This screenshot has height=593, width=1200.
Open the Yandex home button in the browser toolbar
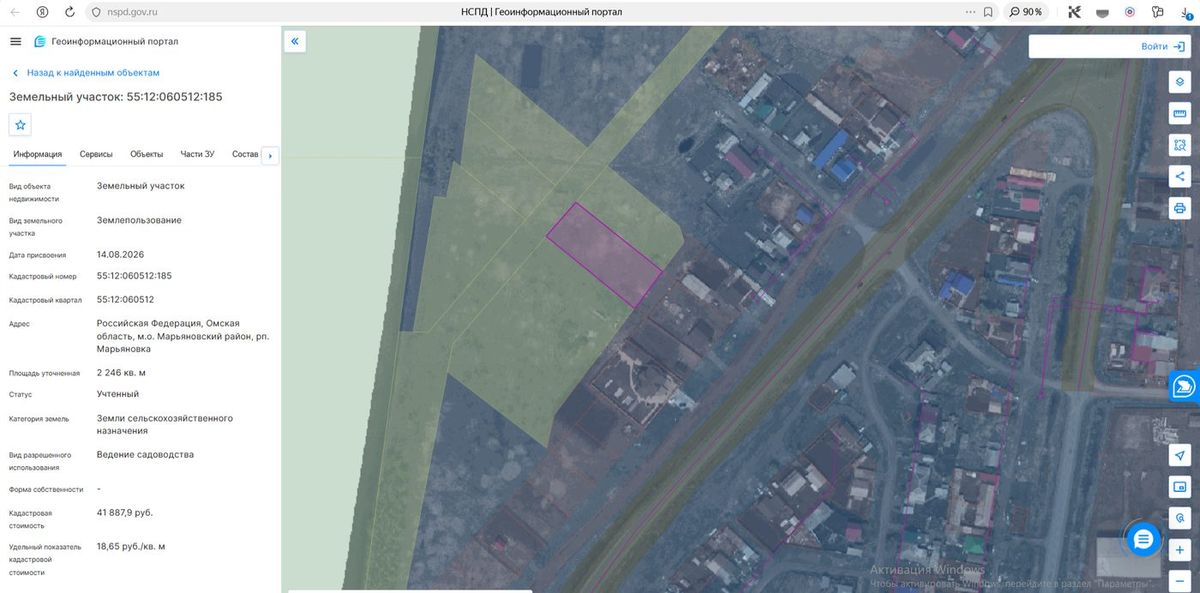(42, 12)
